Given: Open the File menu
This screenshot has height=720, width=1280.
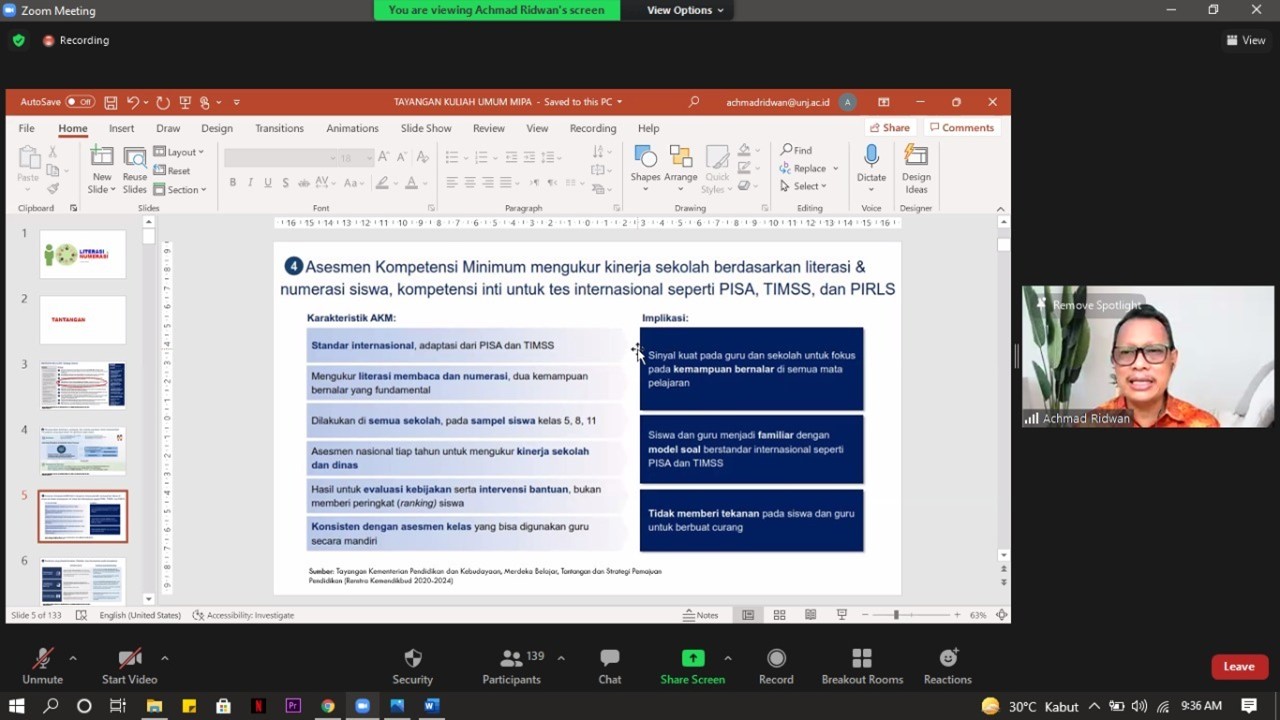Looking at the screenshot, I should (26, 128).
